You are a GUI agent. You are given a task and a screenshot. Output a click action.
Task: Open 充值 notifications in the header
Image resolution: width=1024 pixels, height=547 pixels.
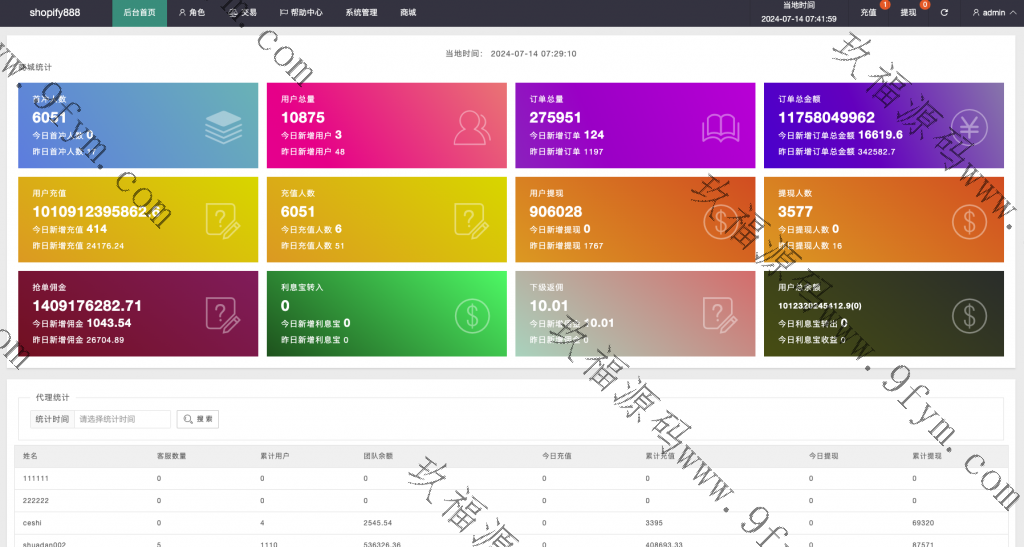click(x=868, y=13)
